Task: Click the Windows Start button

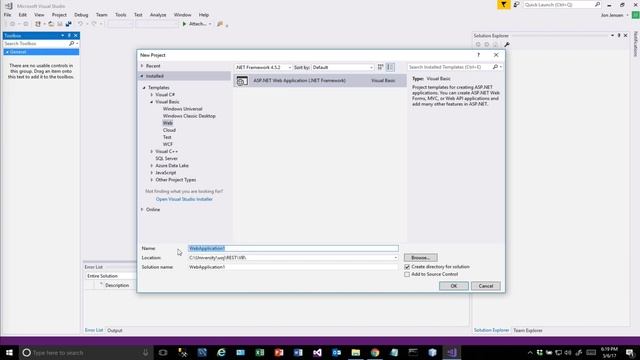Action: [x=9, y=352]
